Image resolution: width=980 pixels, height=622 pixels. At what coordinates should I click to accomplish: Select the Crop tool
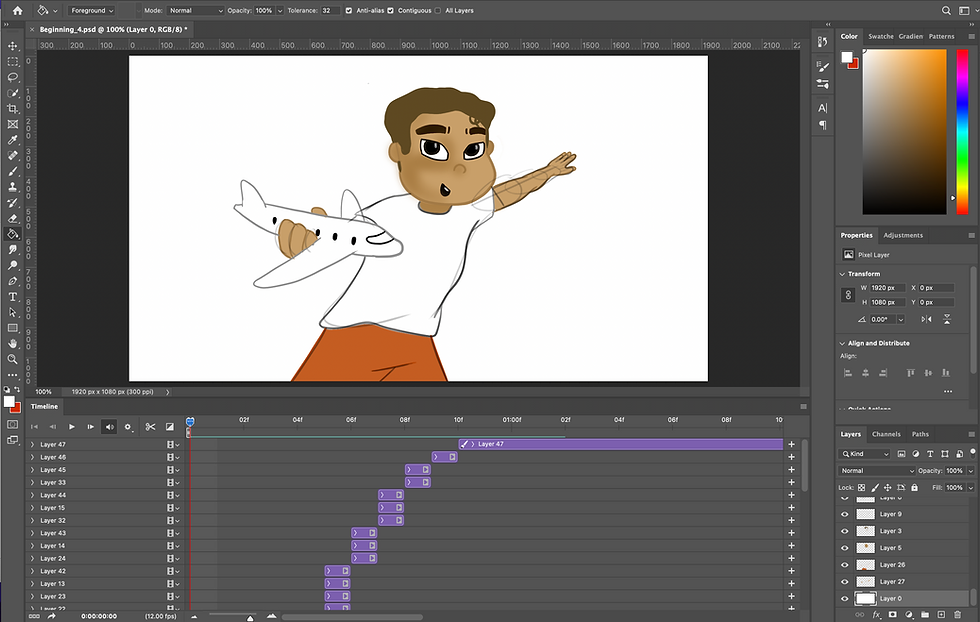point(12,109)
